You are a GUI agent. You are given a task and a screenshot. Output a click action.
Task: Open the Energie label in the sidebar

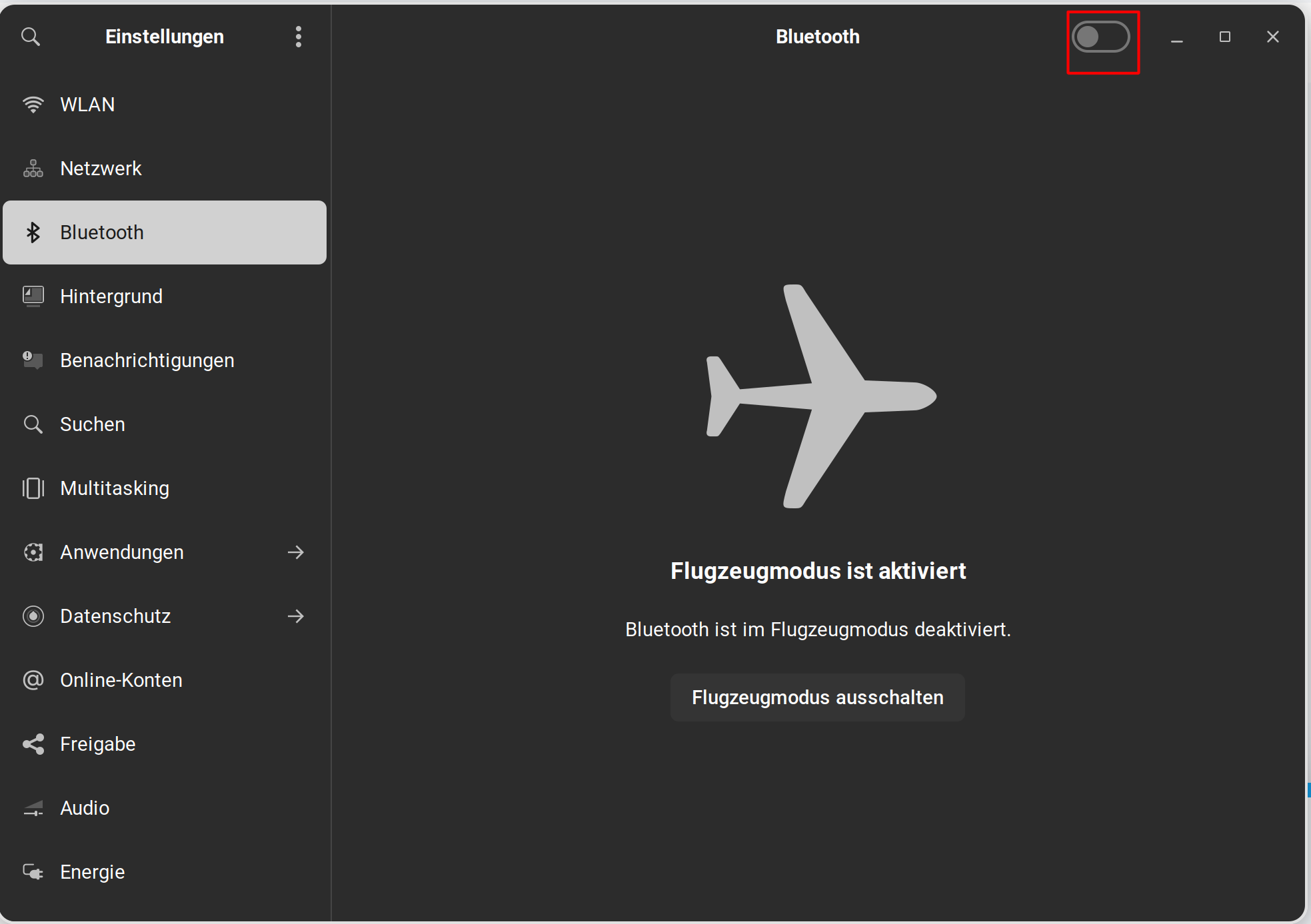point(93,872)
